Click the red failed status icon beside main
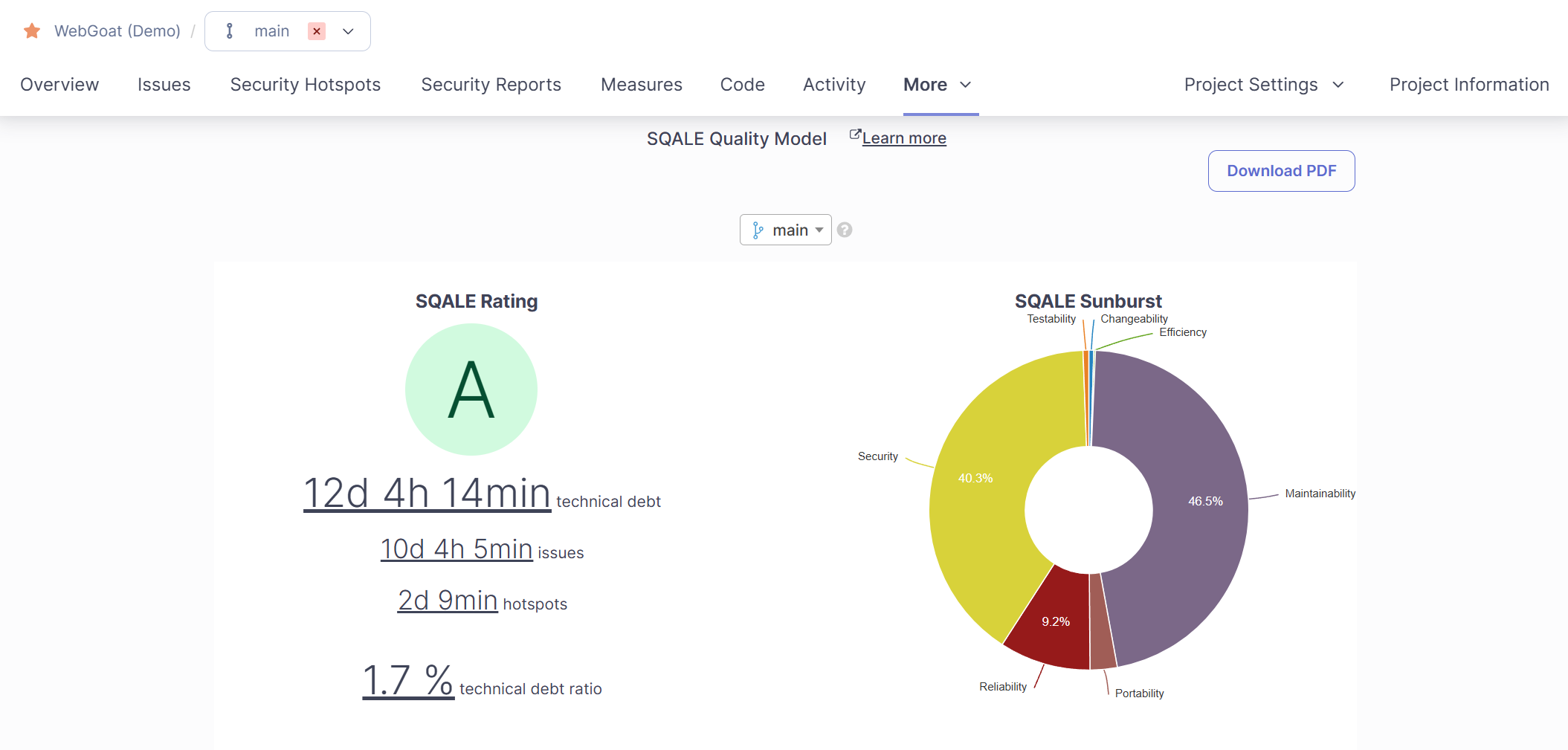Image resolution: width=1568 pixels, height=750 pixels. (x=317, y=31)
